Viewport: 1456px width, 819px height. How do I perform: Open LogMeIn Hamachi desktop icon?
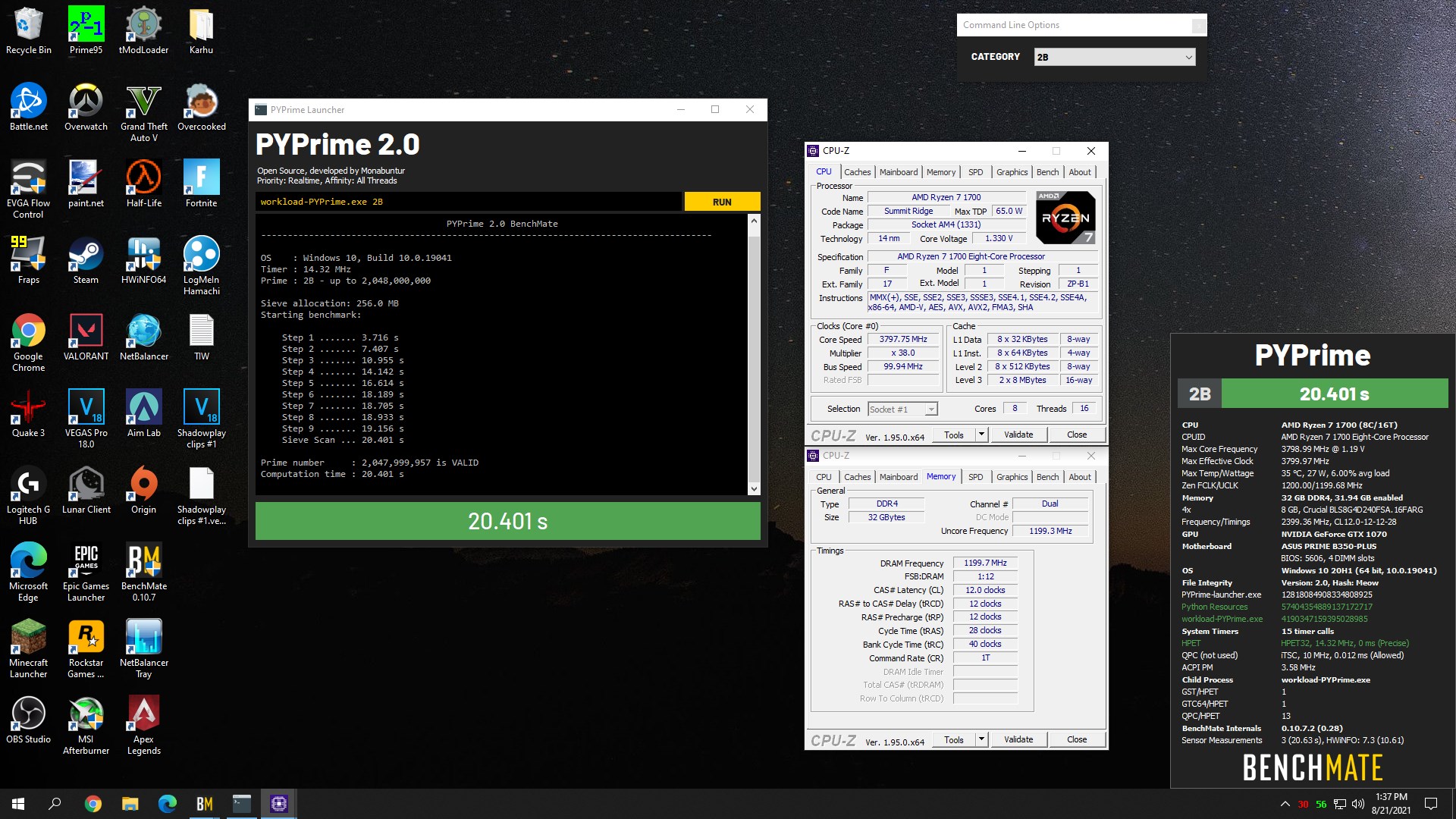tap(201, 266)
